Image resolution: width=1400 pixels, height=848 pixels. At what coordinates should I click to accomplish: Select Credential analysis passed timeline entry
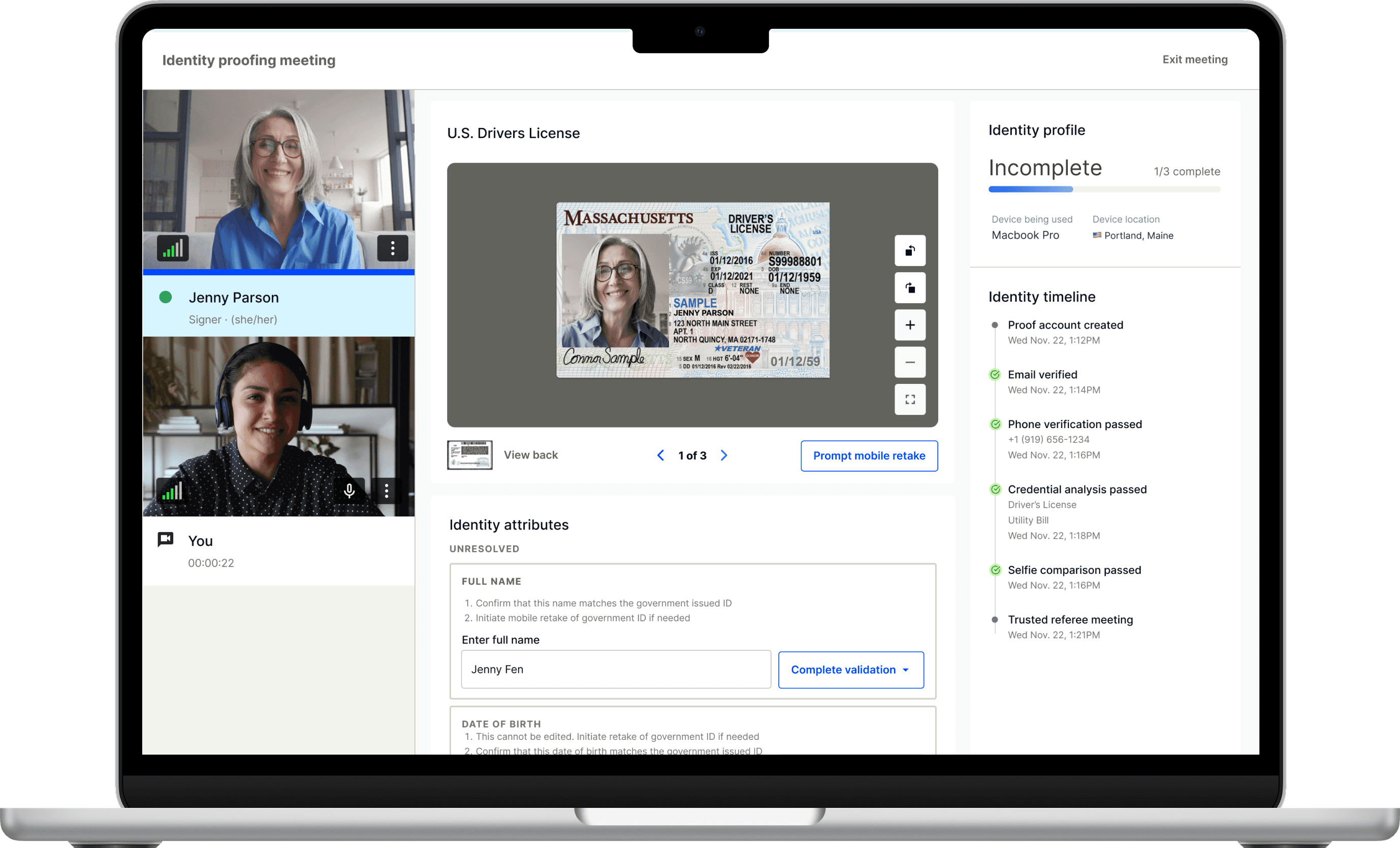point(1077,489)
